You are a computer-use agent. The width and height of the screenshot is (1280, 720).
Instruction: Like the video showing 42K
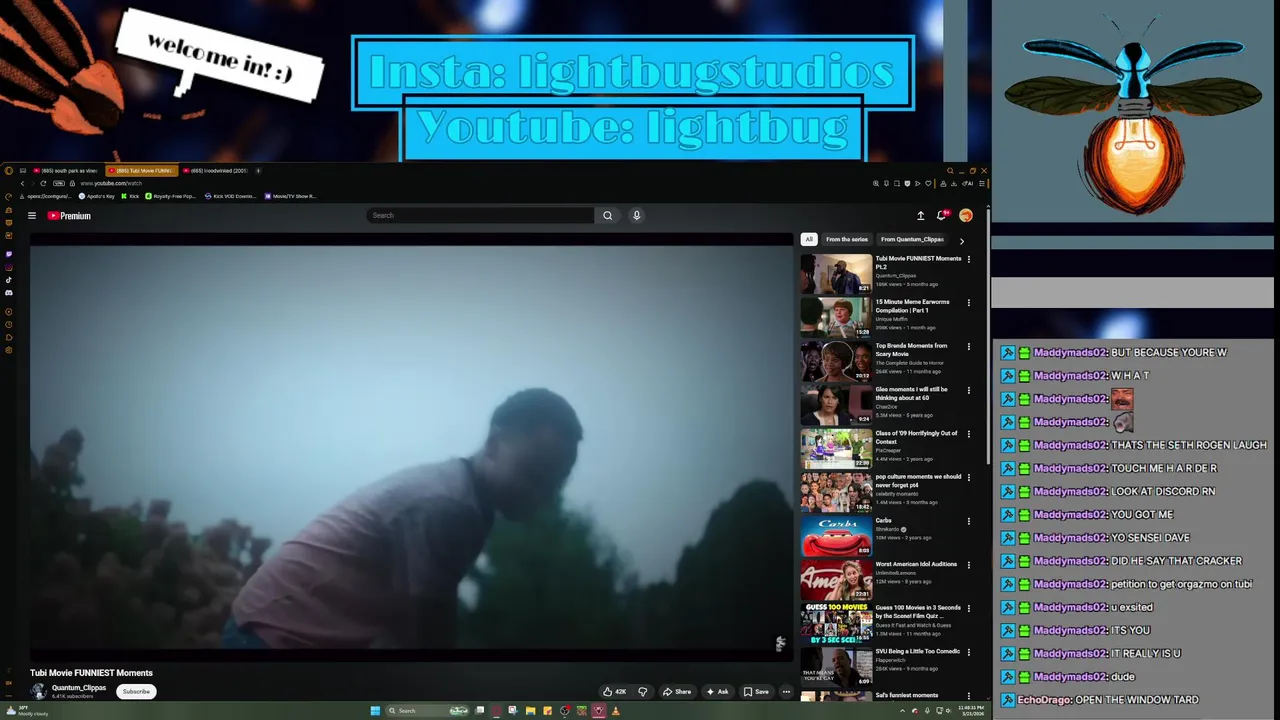click(614, 691)
